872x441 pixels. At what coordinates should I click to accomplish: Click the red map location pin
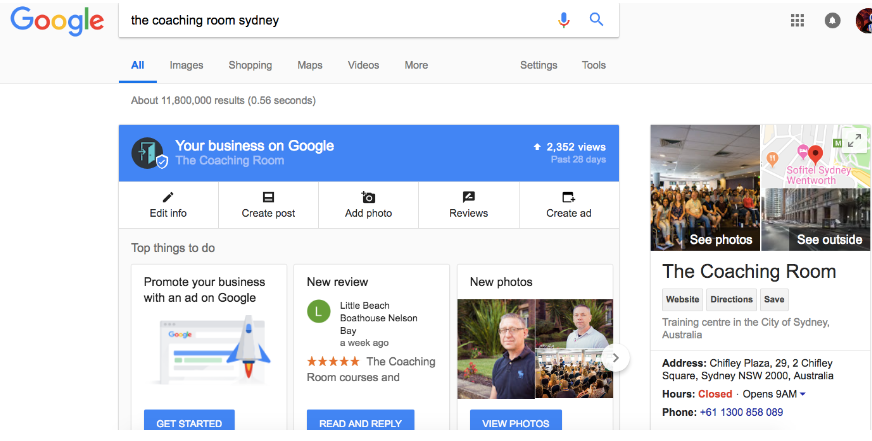coord(815,154)
